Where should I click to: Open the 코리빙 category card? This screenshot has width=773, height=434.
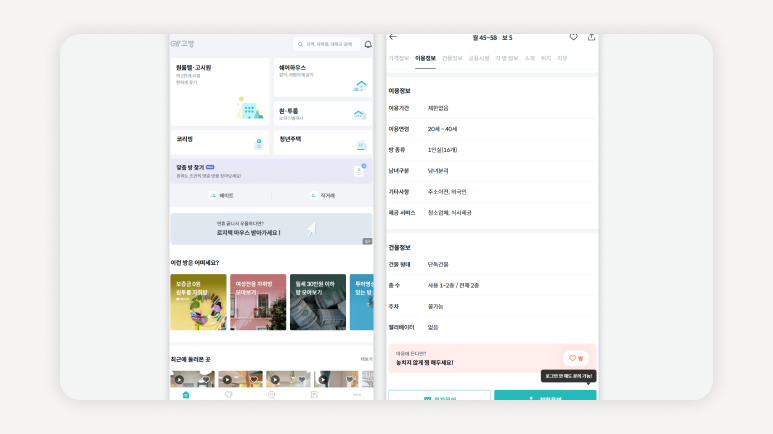coord(220,142)
